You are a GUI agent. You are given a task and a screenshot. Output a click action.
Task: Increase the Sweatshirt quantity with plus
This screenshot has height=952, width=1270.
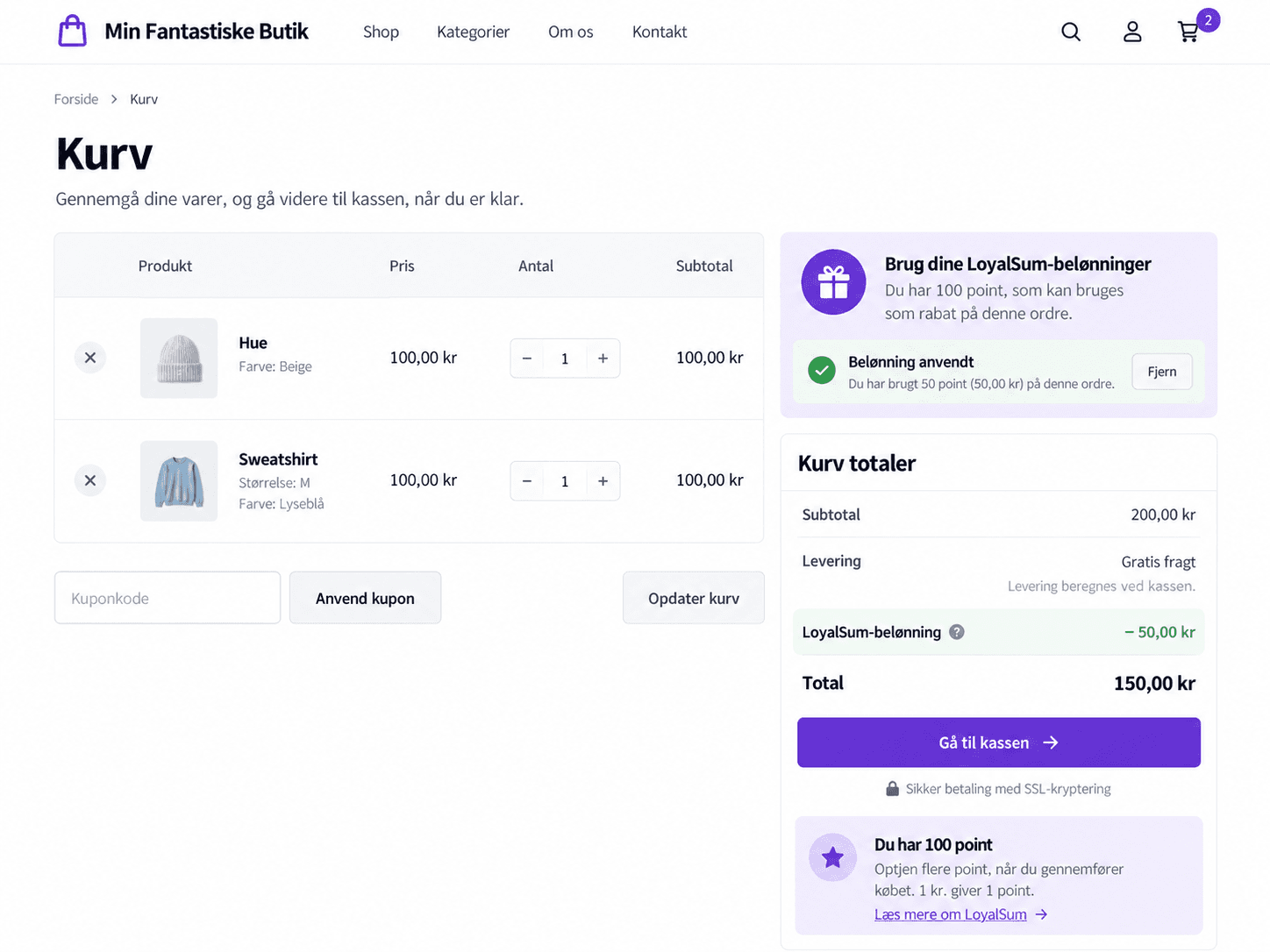click(603, 481)
